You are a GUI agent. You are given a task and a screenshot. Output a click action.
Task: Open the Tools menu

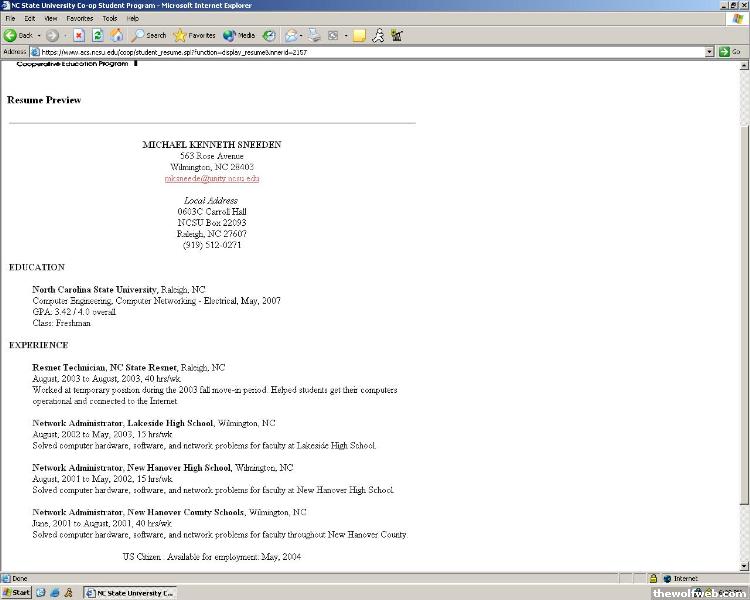pos(109,18)
